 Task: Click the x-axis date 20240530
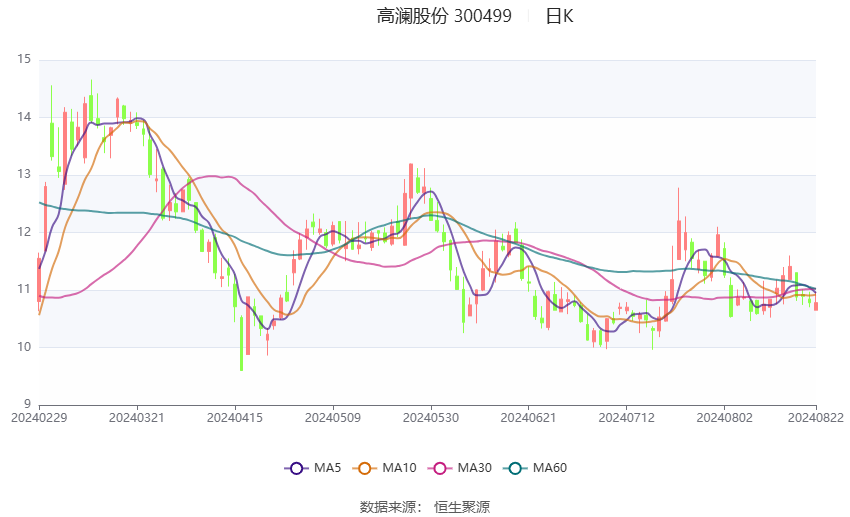pyautogui.click(x=431, y=418)
